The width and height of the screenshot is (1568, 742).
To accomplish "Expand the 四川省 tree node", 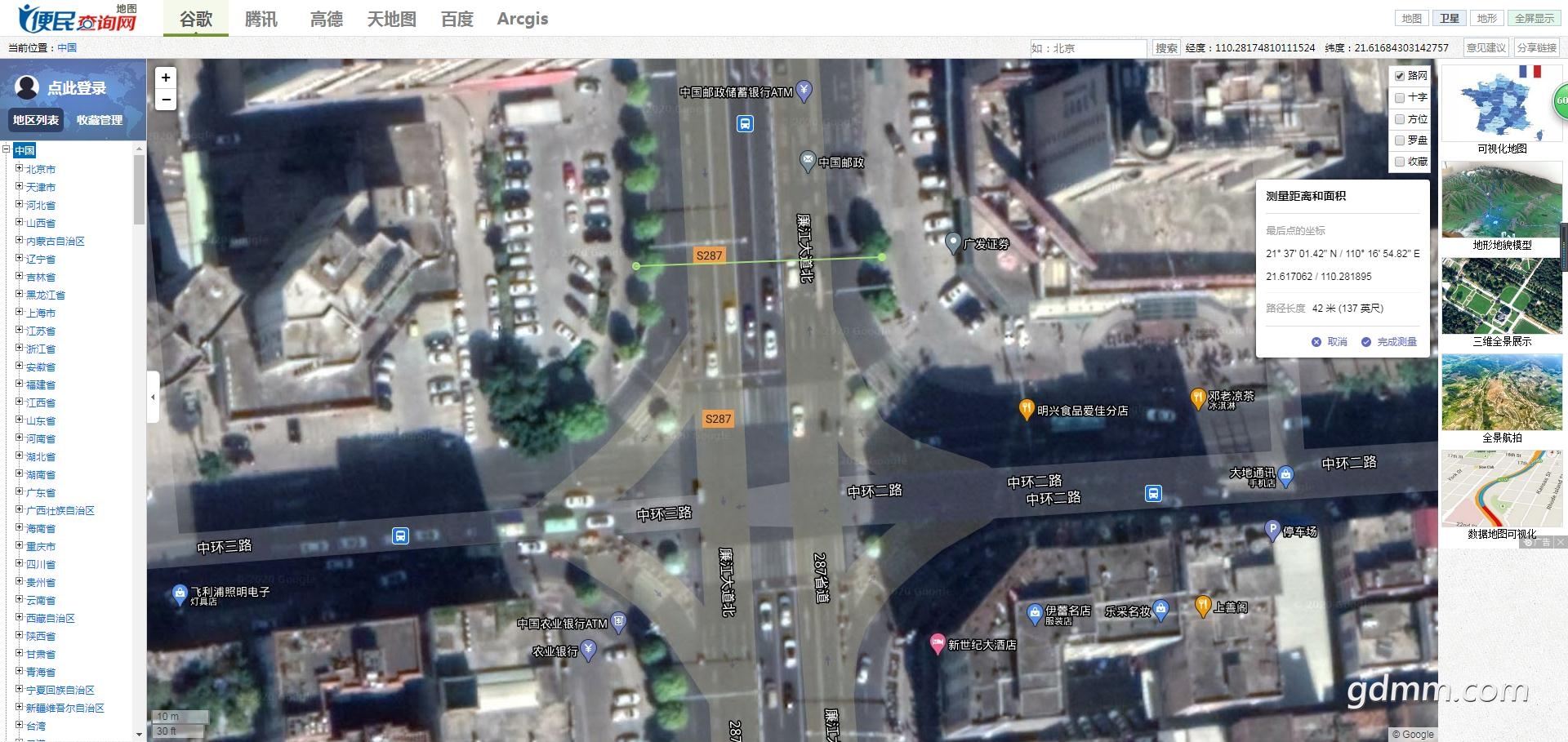I will tap(19, 563).
